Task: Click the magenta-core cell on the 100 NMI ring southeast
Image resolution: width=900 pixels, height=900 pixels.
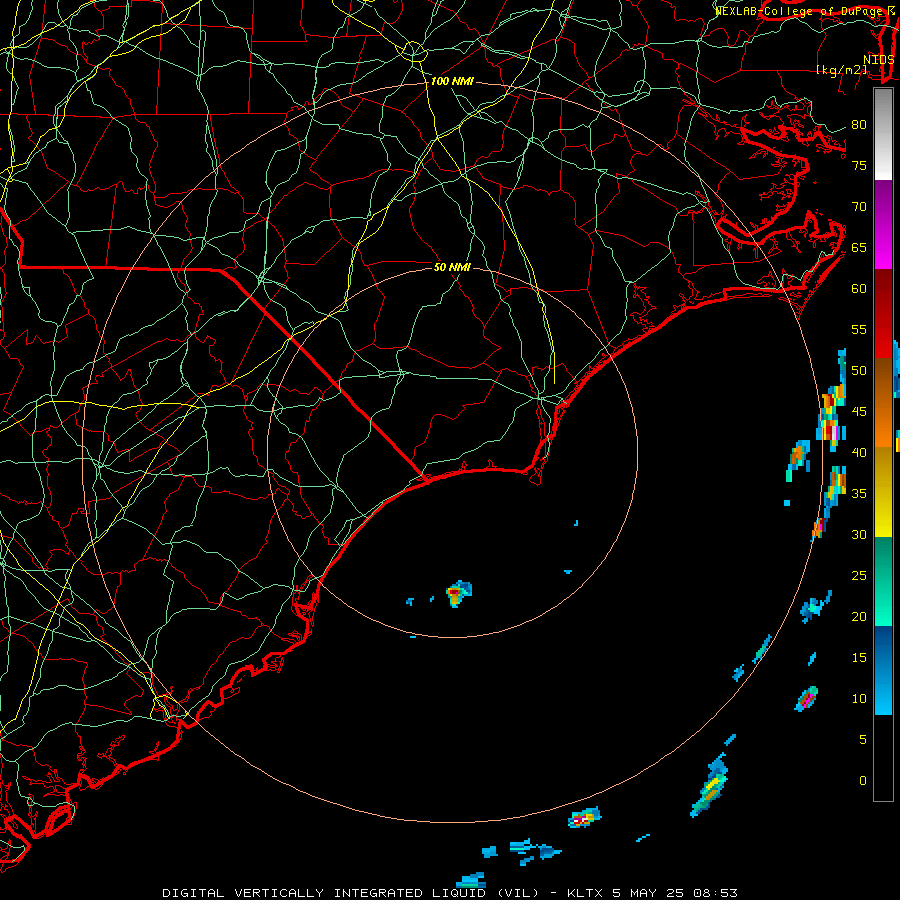Action: click(x=807, y=699)
